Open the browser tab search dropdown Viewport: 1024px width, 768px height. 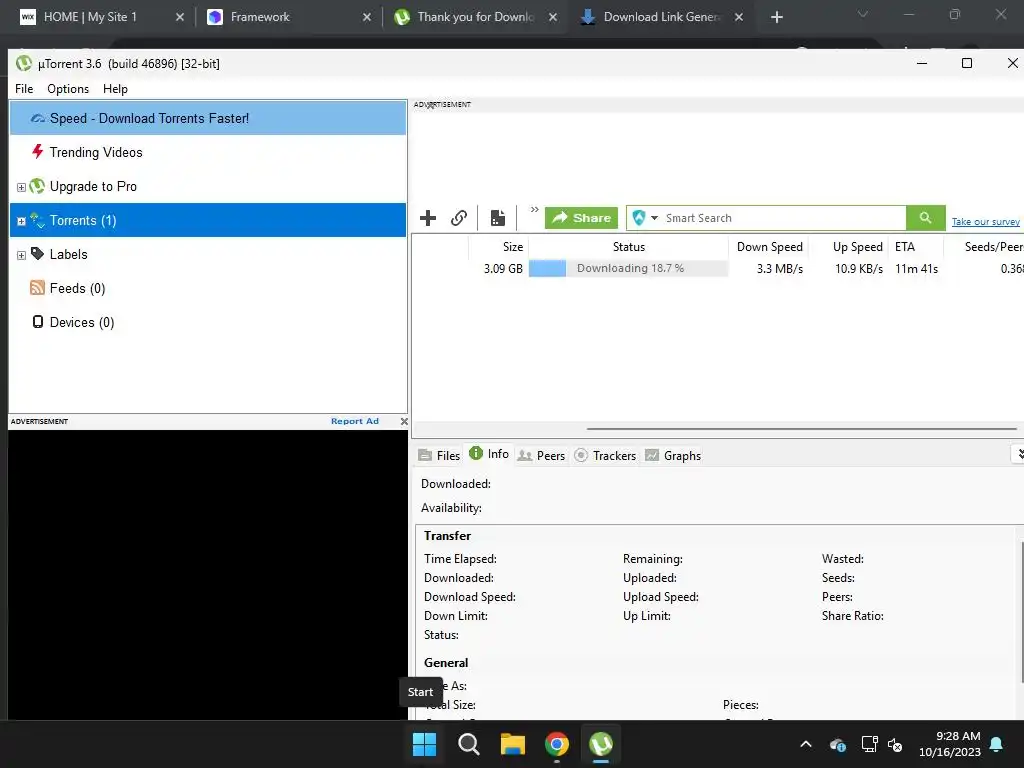(863, 14)
